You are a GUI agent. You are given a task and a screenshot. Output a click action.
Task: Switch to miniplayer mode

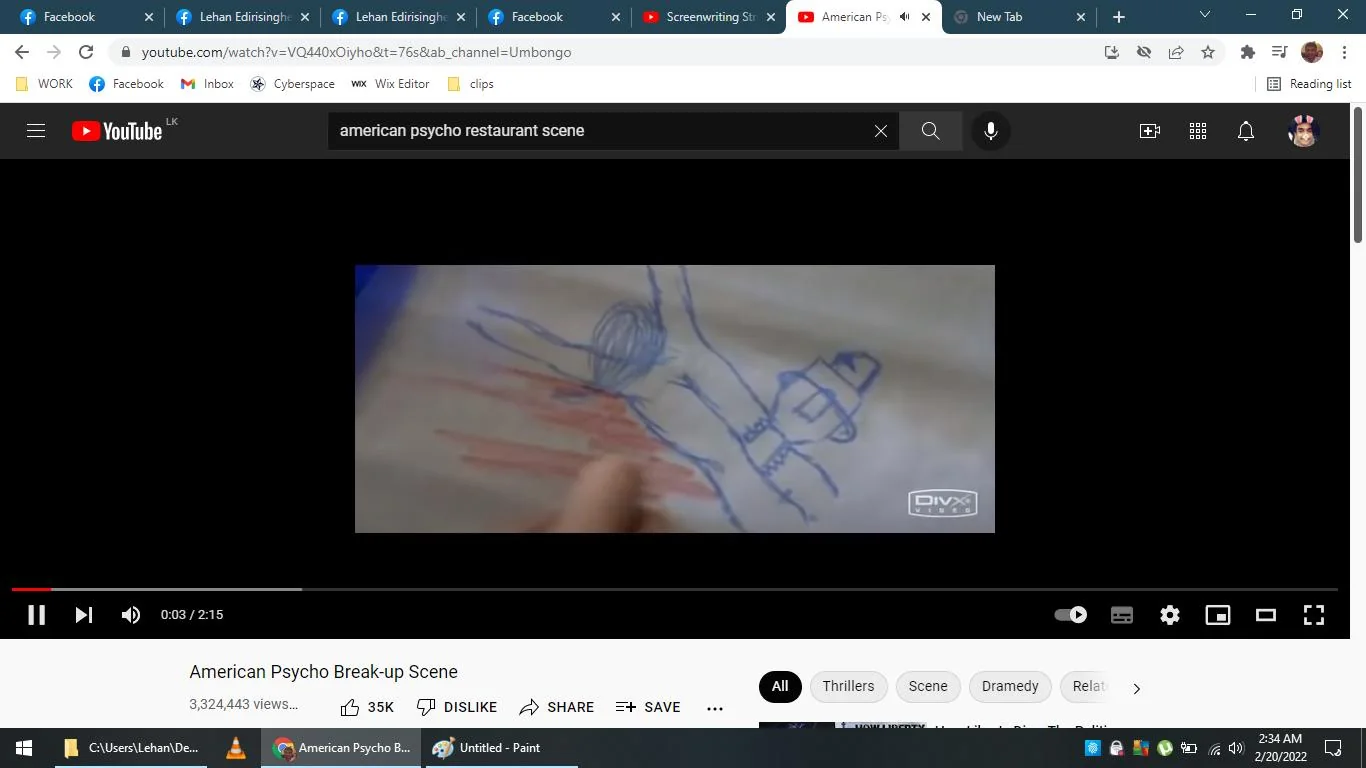click(1218, 615)
